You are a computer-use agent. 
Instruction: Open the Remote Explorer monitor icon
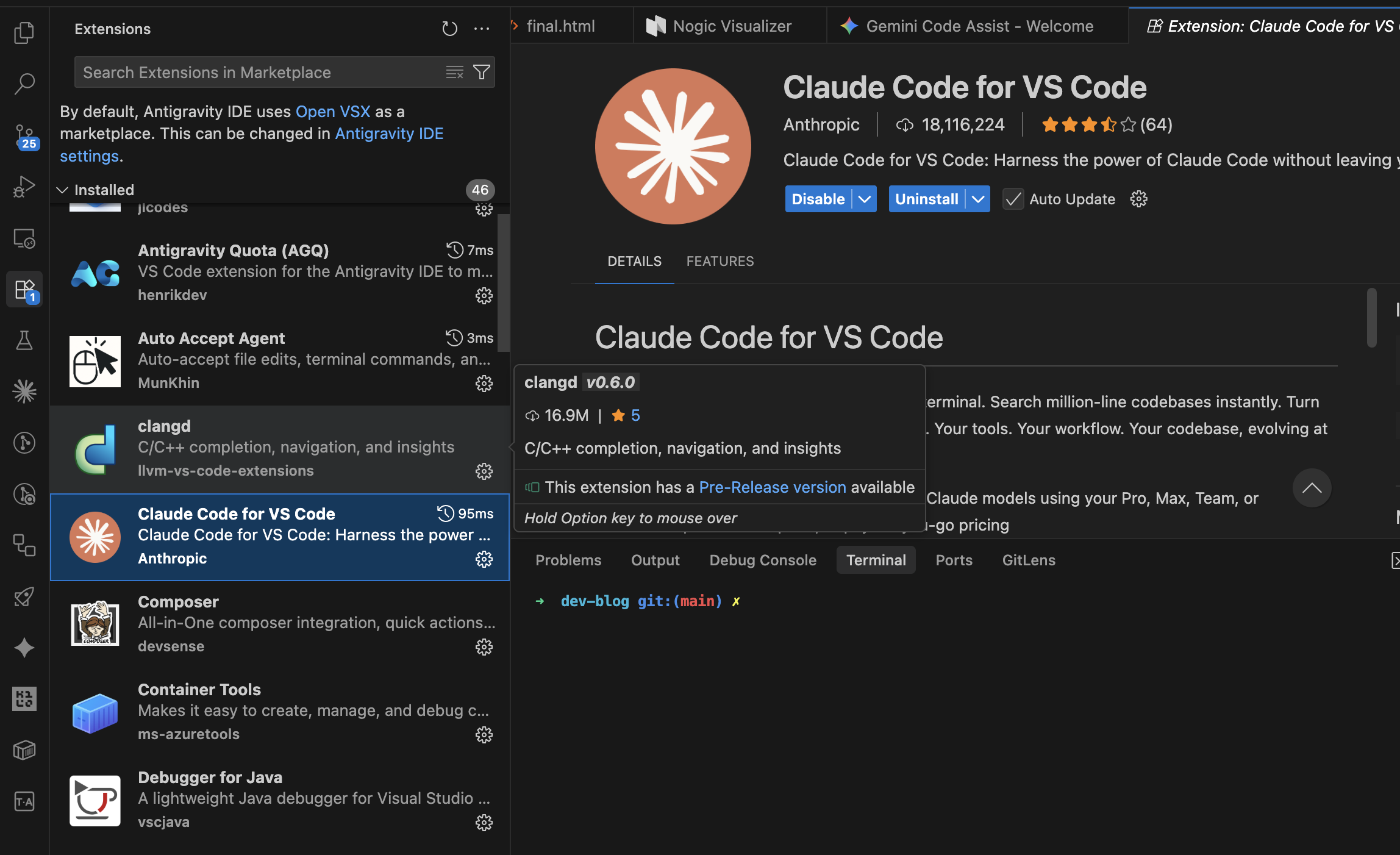coord(24,238)
